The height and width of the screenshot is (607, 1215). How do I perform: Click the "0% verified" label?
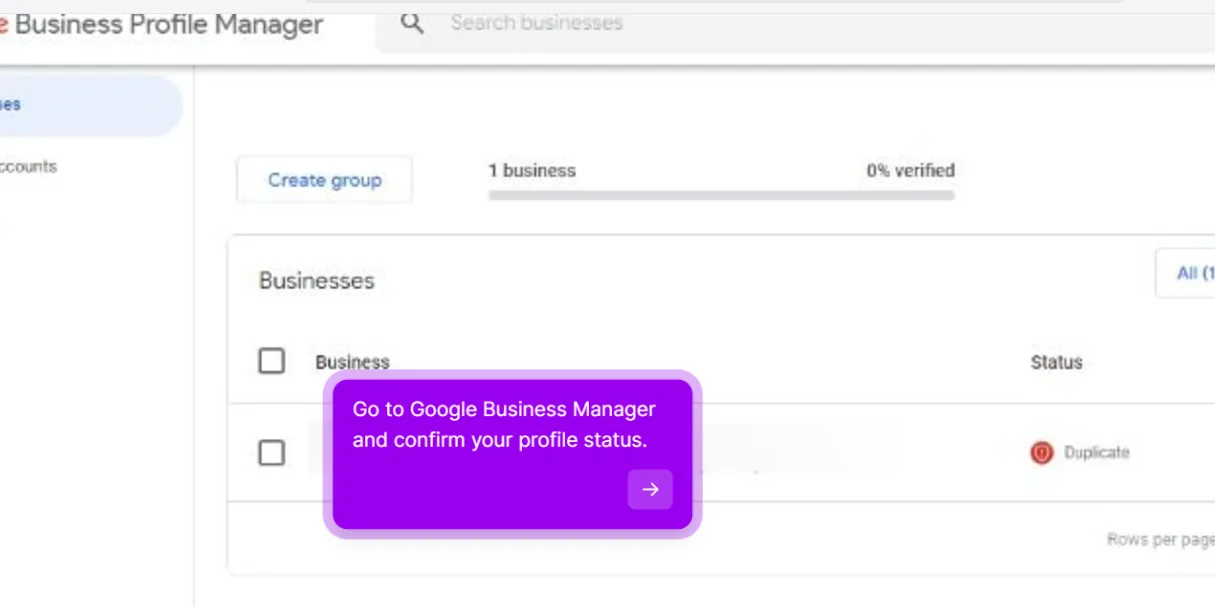(910, 170)
